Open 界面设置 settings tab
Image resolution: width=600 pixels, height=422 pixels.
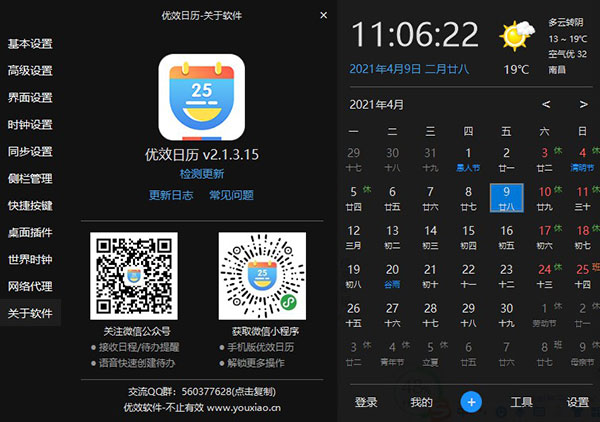30,98
